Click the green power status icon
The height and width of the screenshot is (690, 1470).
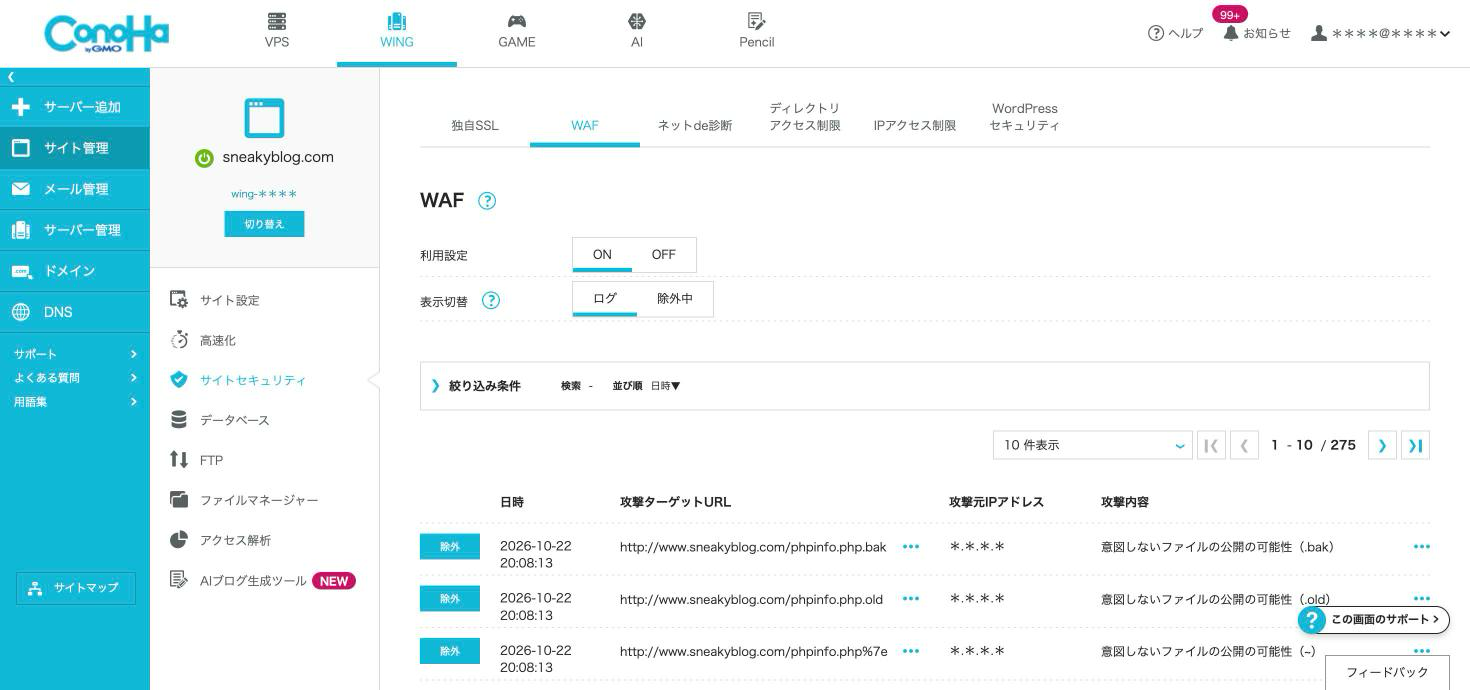(204, 158)
